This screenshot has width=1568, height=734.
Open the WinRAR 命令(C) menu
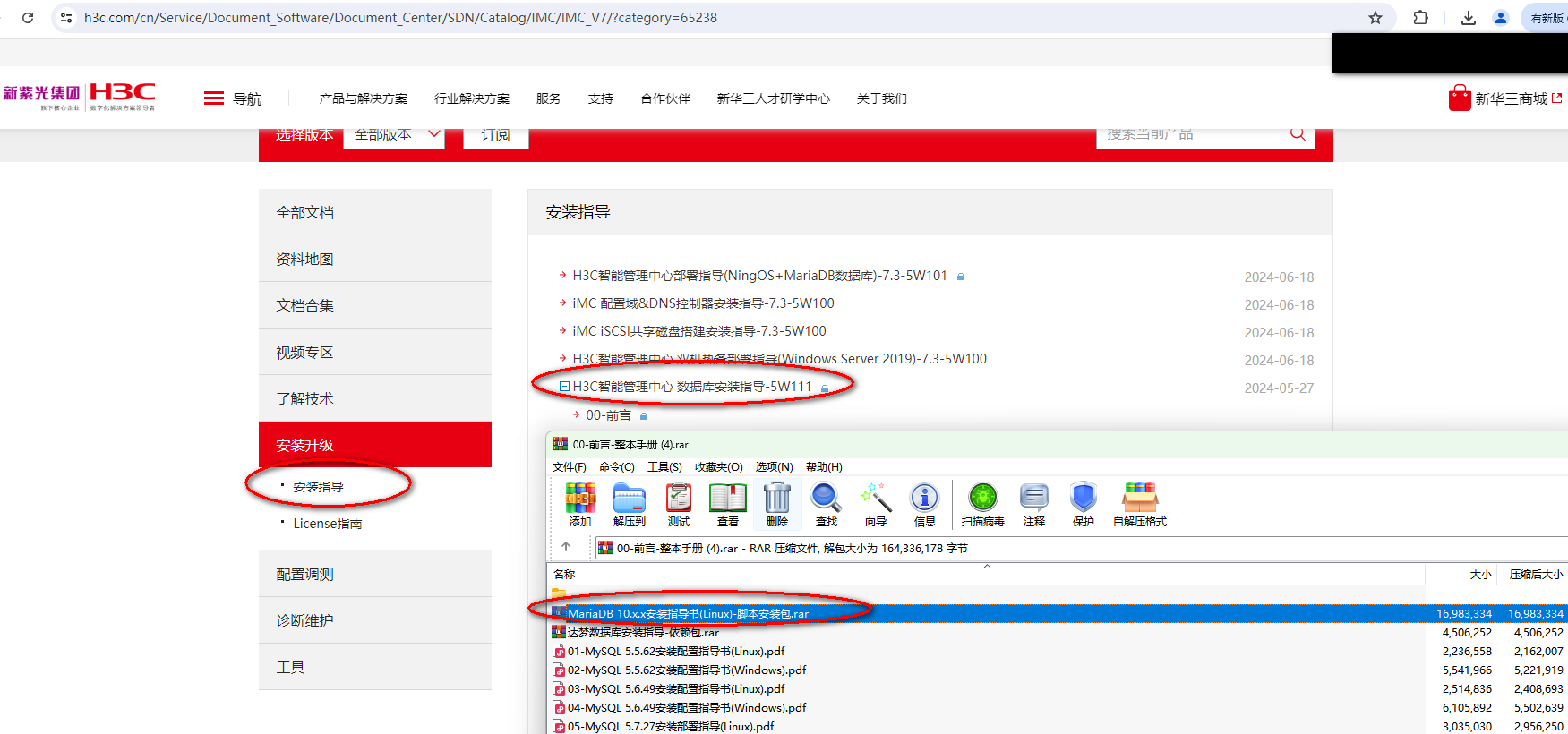coord(617,467)
